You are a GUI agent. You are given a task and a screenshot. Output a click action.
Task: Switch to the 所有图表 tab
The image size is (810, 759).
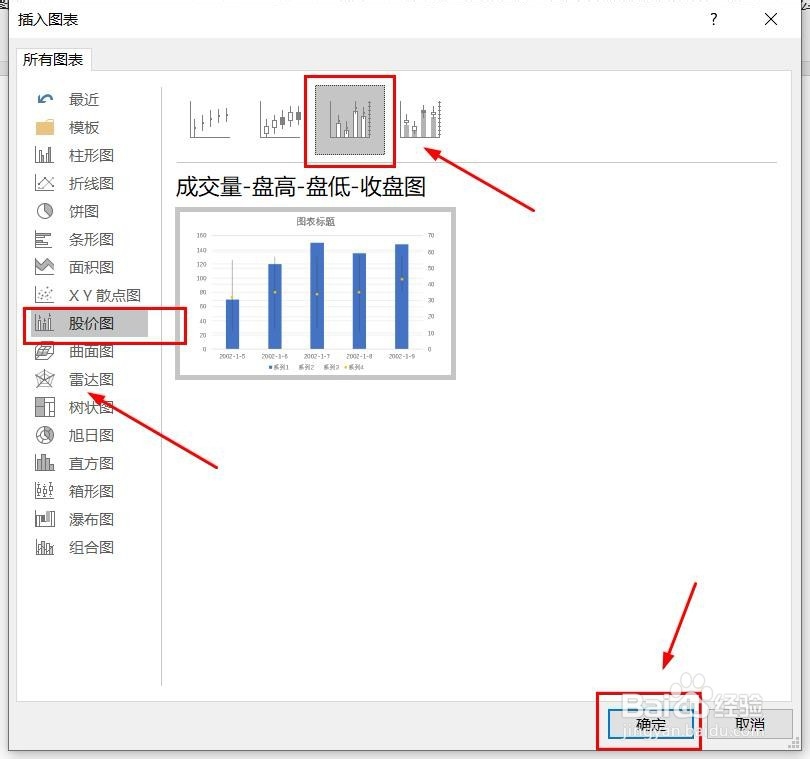coord(53,59)
